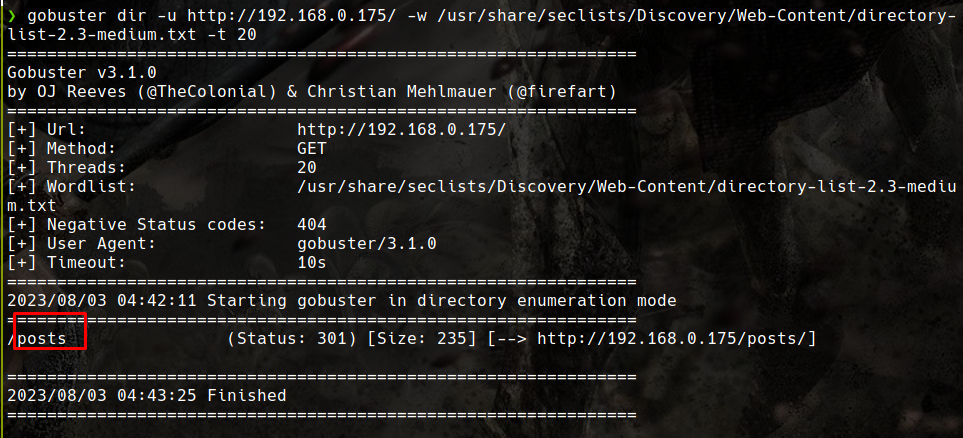Viewport: 963px width, 438px height.
Task: Click the gobuster/3.1.0 user agent value
Action: point(367,244)
